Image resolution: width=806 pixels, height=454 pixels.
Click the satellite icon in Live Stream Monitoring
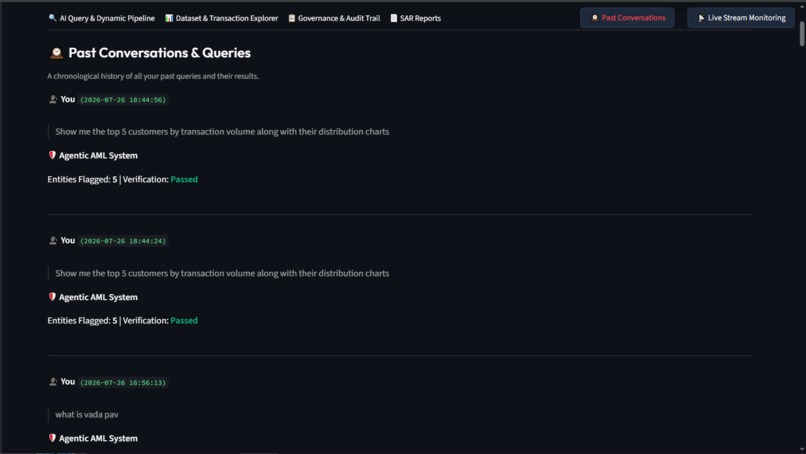tap(701, 18)
